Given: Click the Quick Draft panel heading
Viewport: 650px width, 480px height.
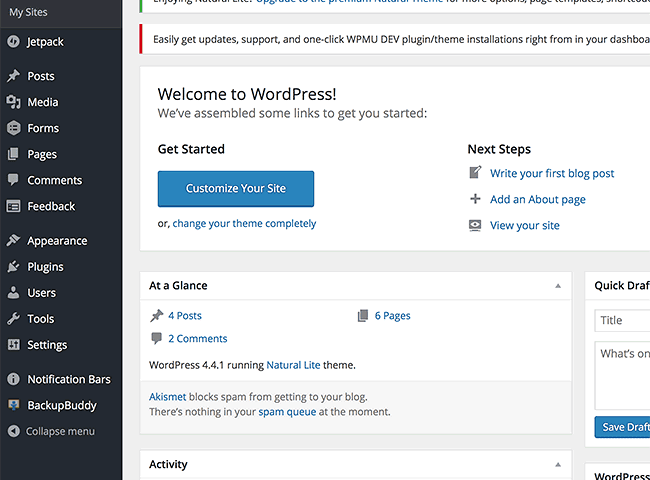Looking at the screenshot, I should click(x=621, y=286).
